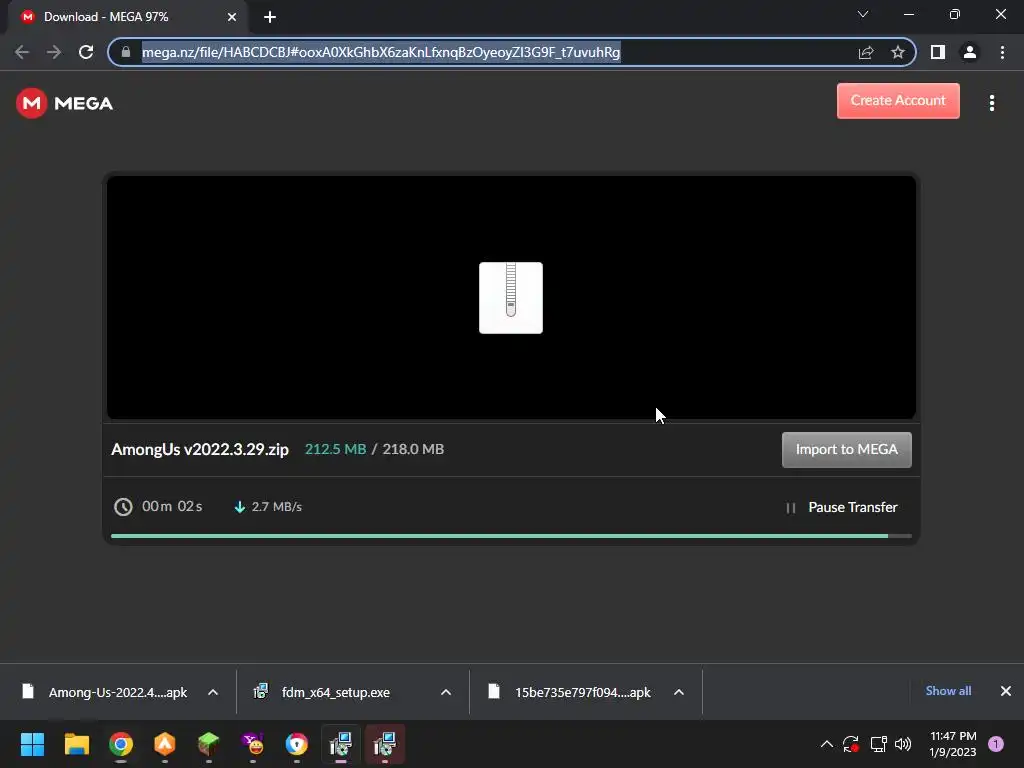This screenshot has height=768, width=1024.
Task: Open Google Chrome from taskbar
Action: tap(121, 744)
